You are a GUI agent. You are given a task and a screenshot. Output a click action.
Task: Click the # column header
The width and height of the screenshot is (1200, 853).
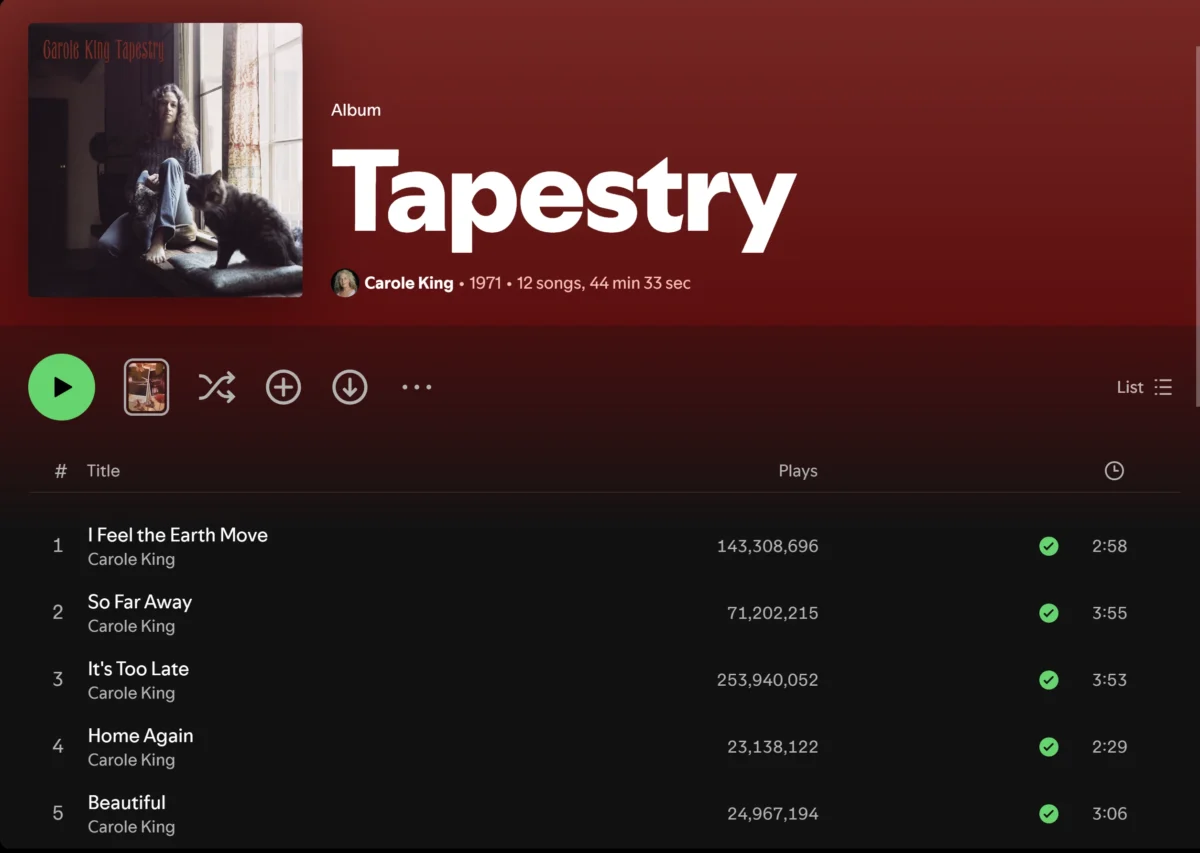[x=60, y=470]
